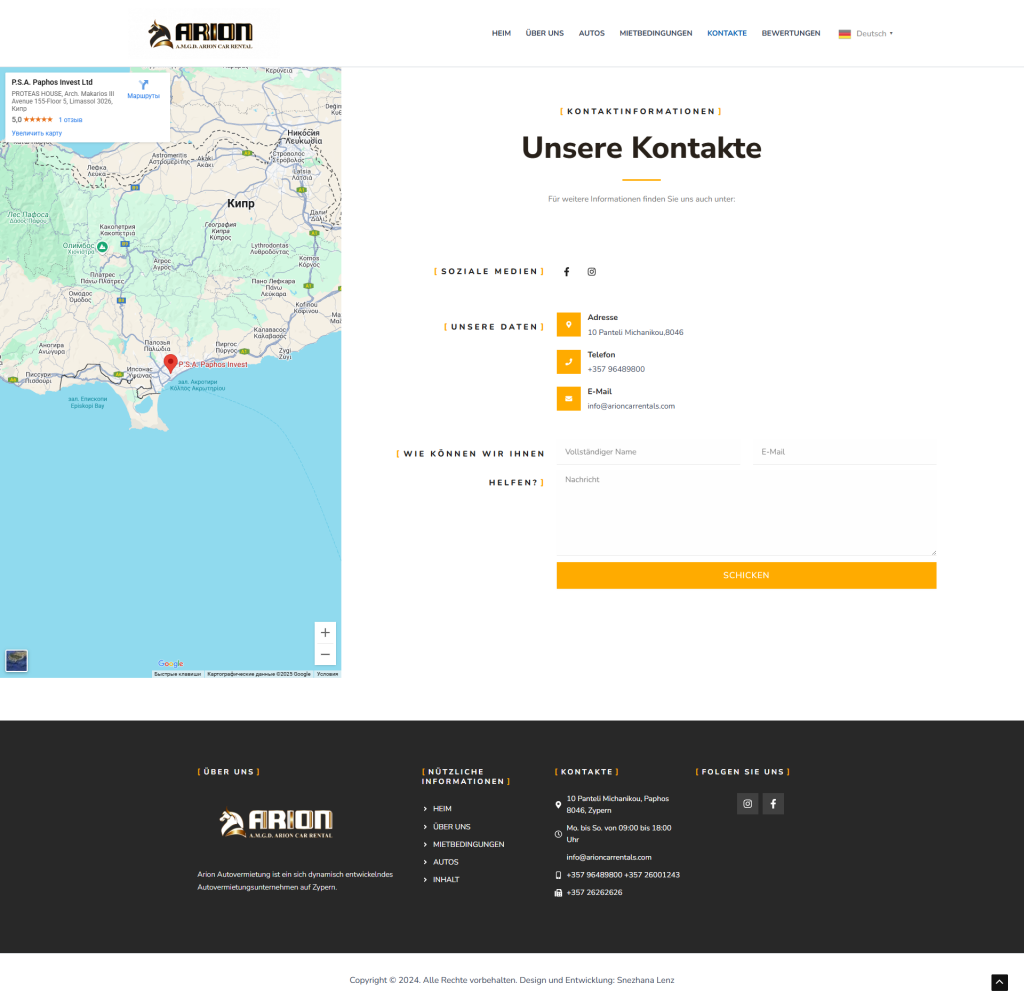The image size is (1024, 1008).
Task: Open Instagram icon beside Soziale Medien
Action: point(592,272)
